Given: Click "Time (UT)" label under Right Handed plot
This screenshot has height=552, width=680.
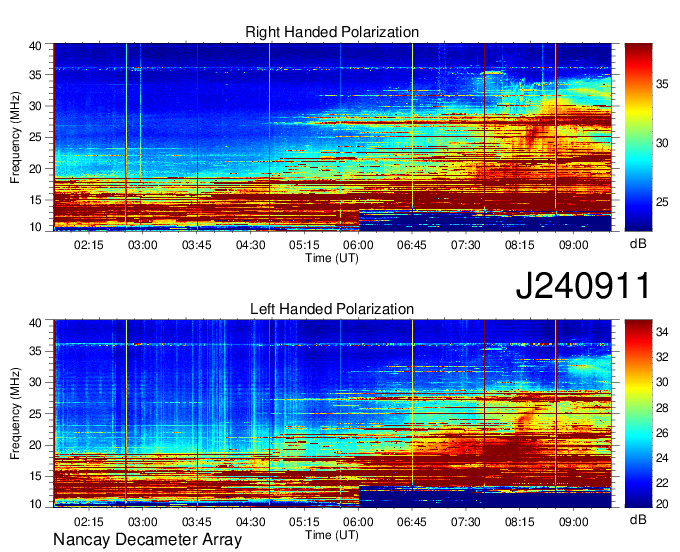Looking at the screenshot, I should pos(332,258).
